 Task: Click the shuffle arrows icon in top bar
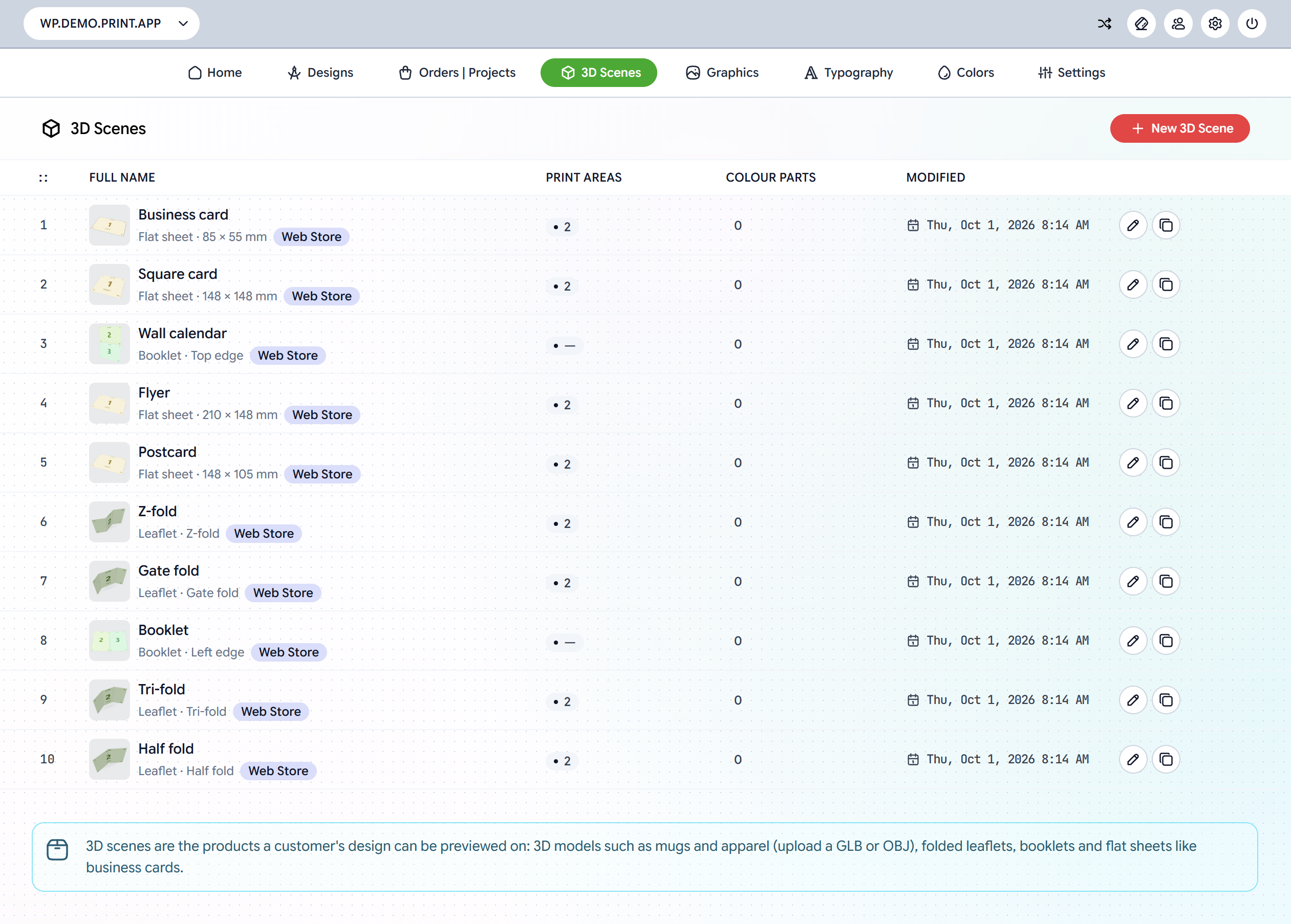(x=1104, y=24)
